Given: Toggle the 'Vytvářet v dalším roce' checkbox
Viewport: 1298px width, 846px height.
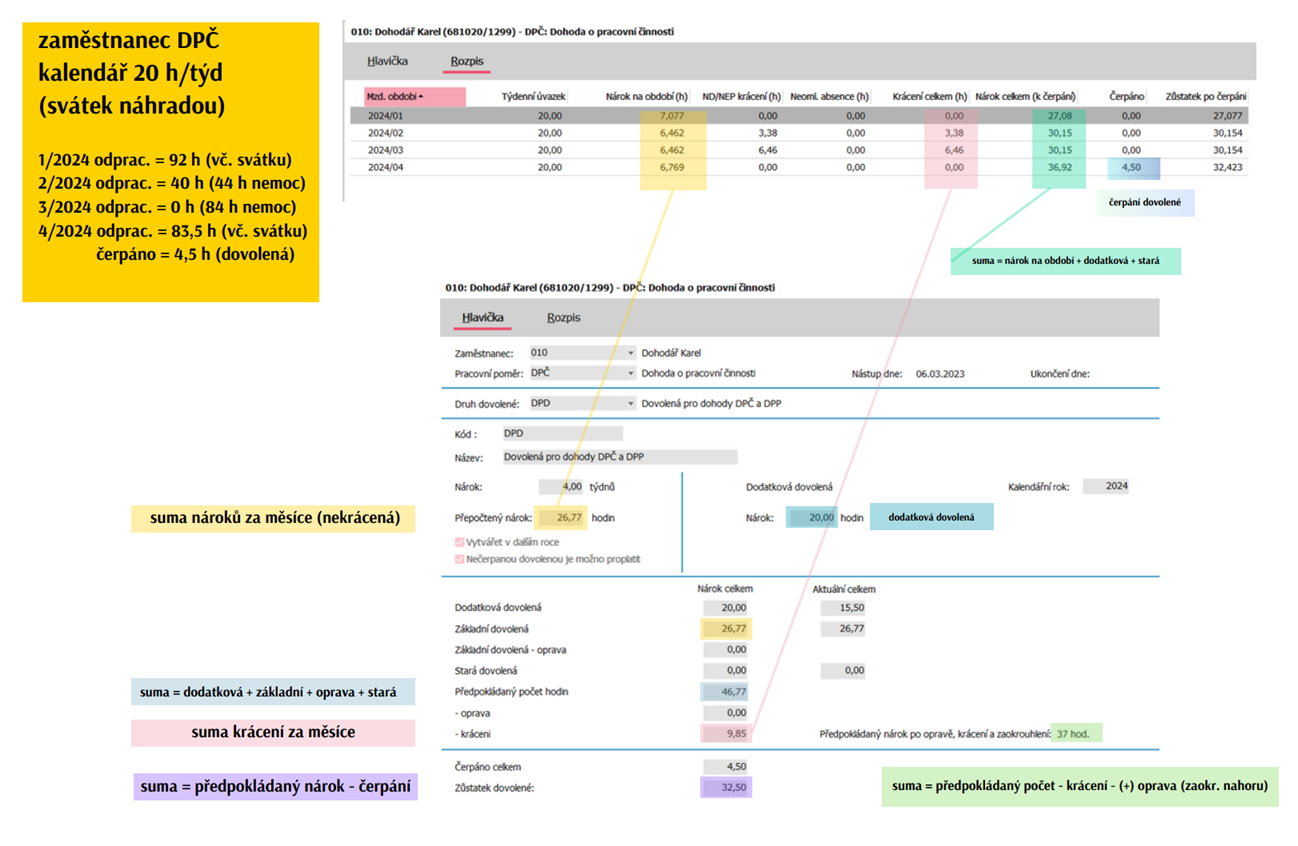Looking at the screenshot, I should tap(460, 542).
